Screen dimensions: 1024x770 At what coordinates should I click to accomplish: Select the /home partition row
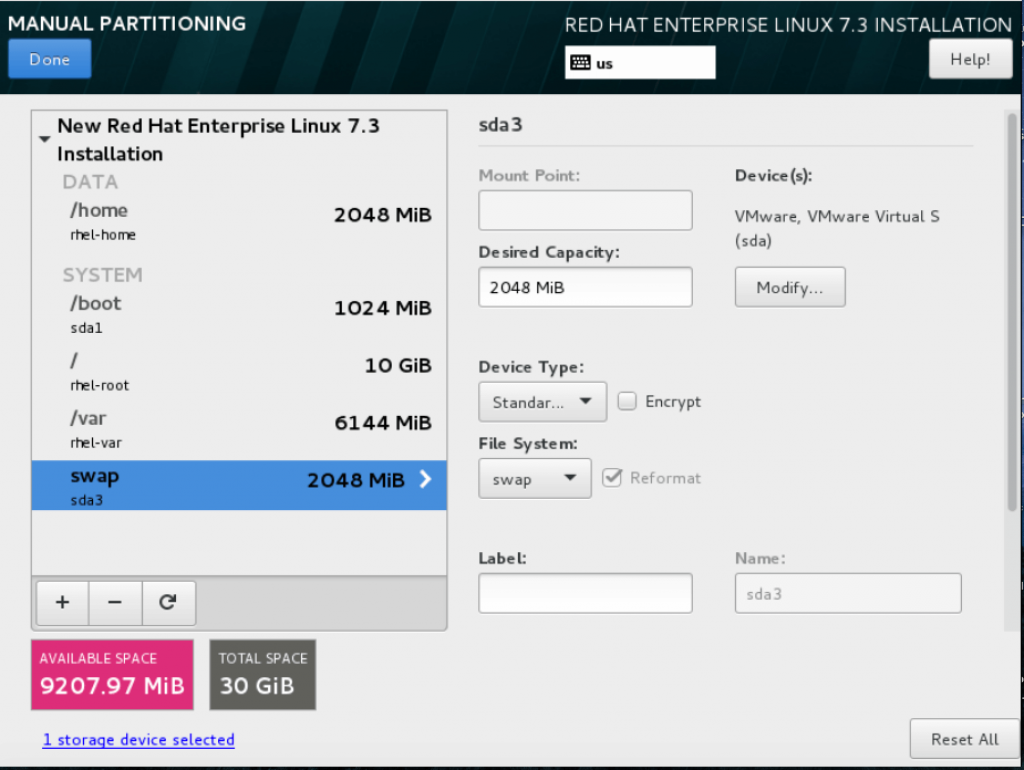[239, 221]
